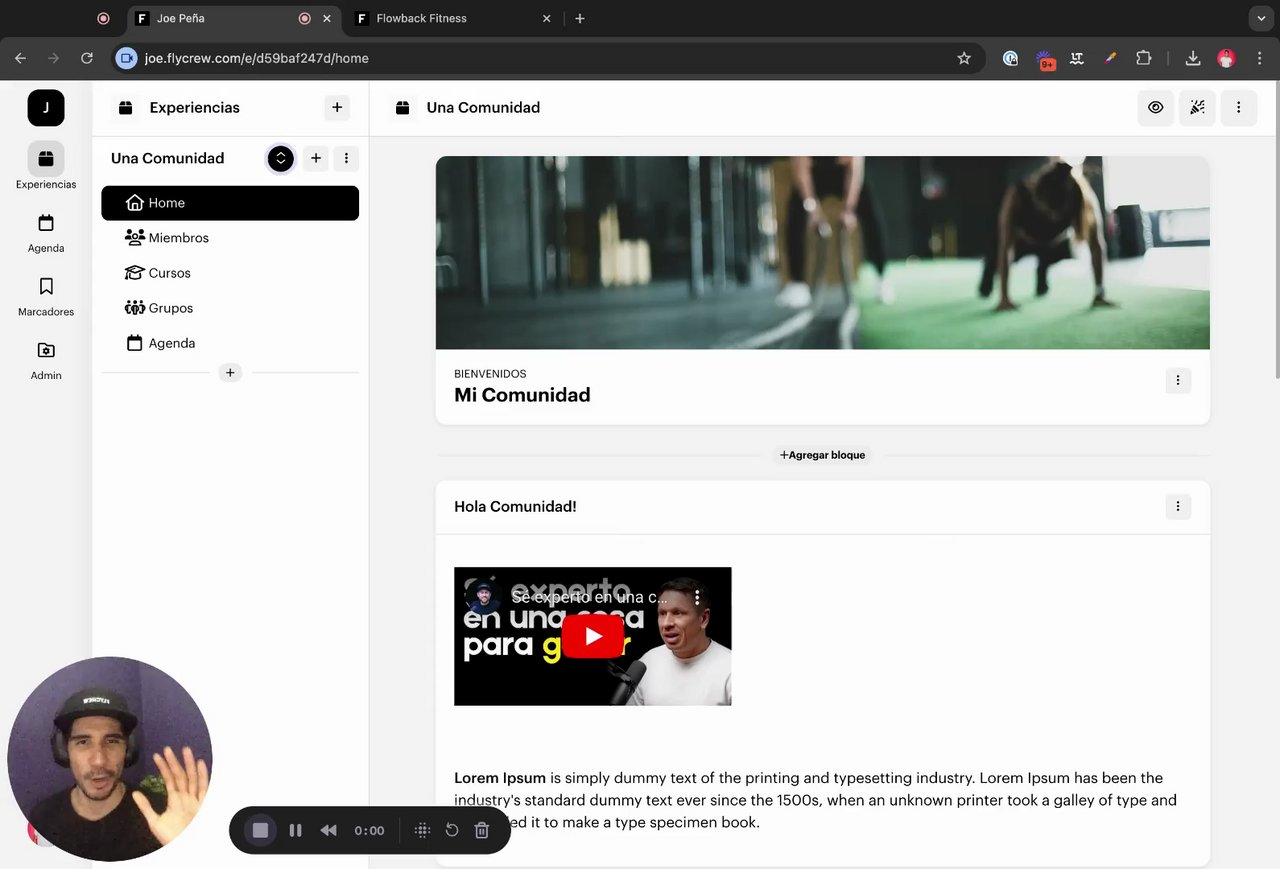The image size is (1280, 869).
Task: Open a new browser tab
Action: pyautogui.click(x=580, y=18)
